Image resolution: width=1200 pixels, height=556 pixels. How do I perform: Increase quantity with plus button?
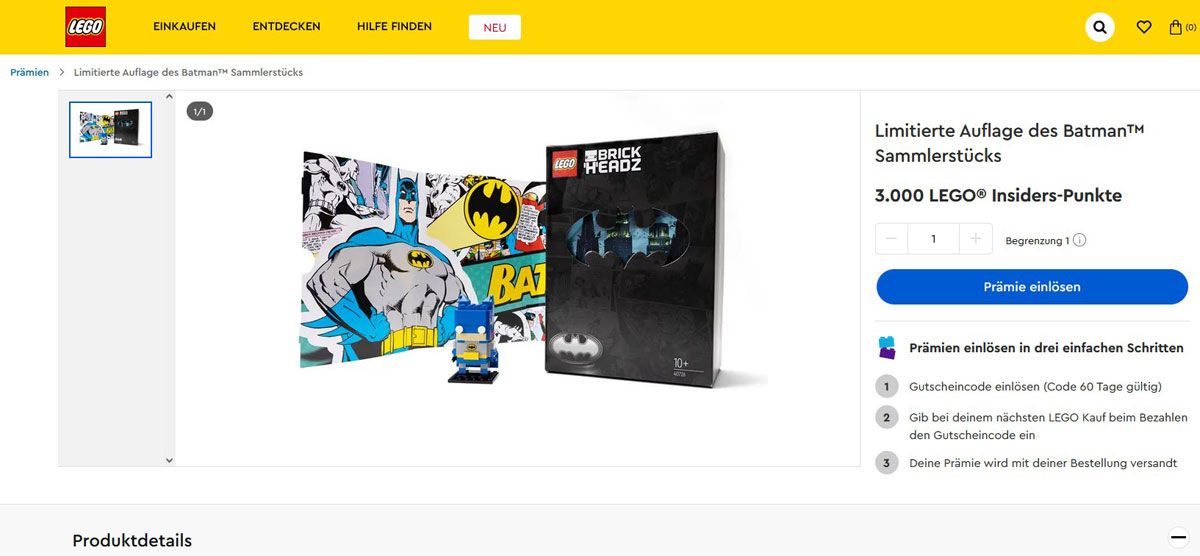(976, 239)
